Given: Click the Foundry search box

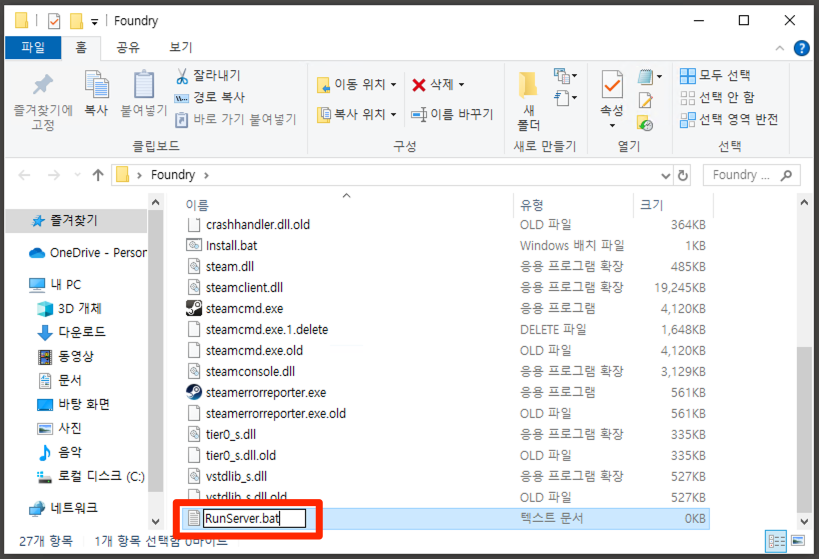Looking at the screenshot, I should [751, 175].
